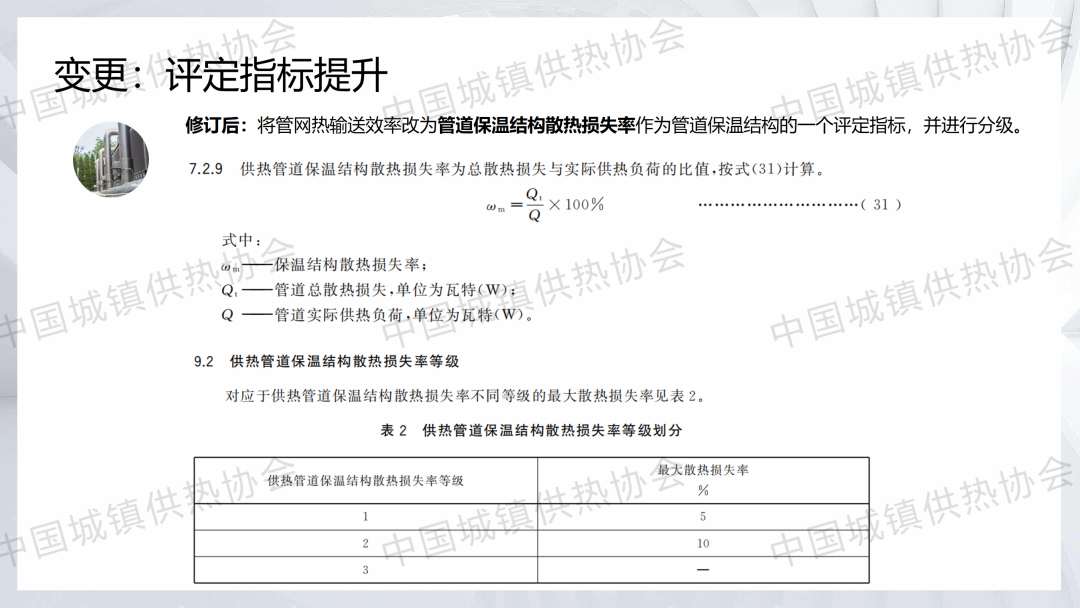This screenshot has width=1080, height=608.
Task: Click section heading "9.2 供热管道保温结构散热损失率等级"
Action: tap(326, 361)
